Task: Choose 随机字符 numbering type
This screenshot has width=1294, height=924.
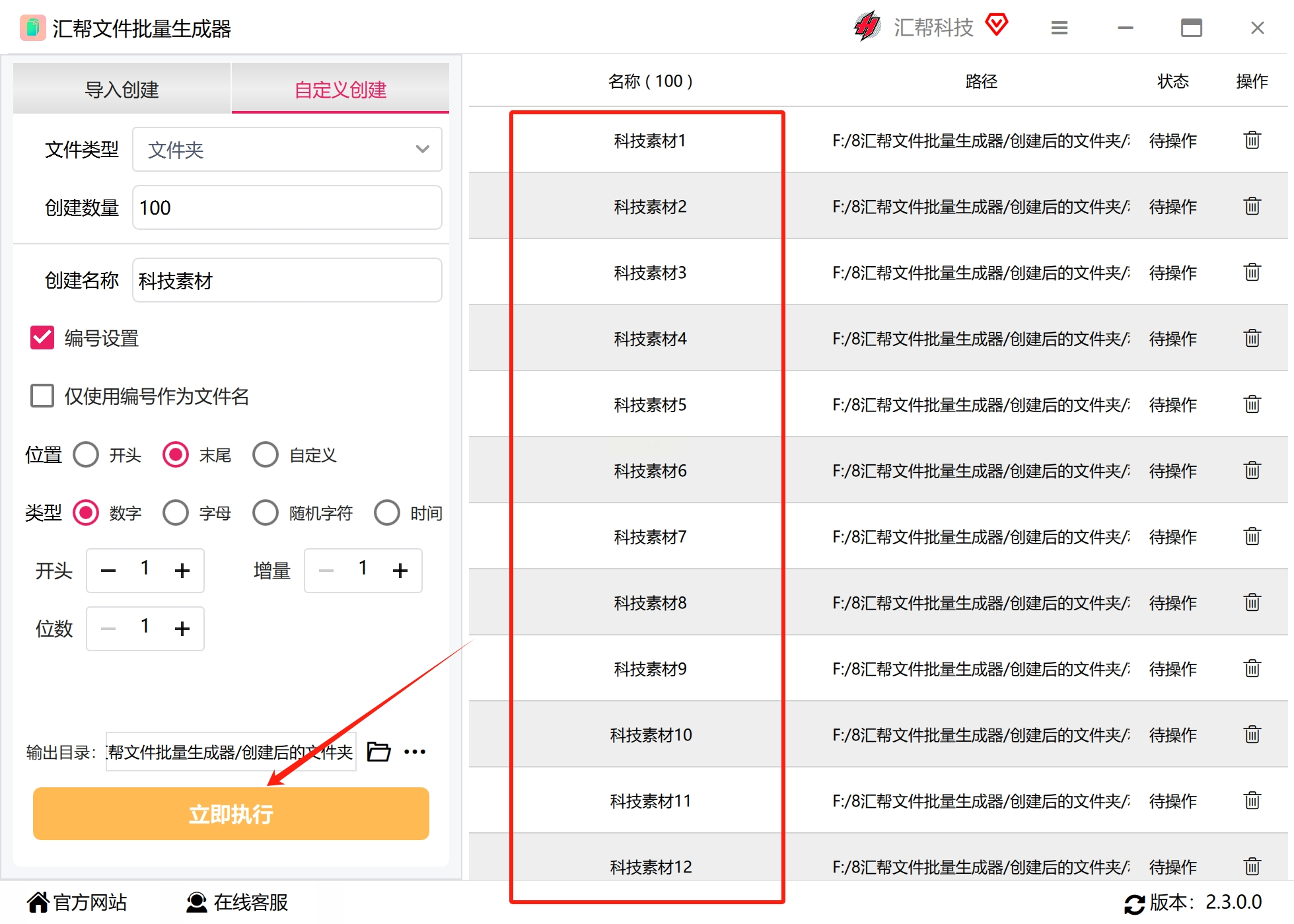Action: coord(266,513)
